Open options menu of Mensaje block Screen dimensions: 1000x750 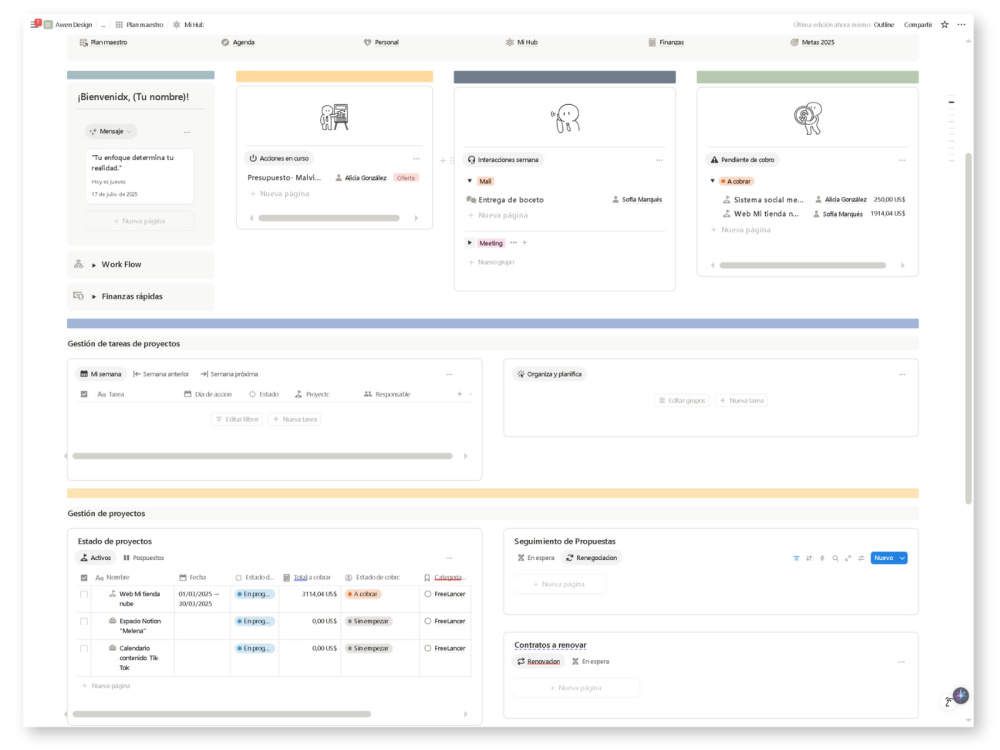[x=187, y=132]
